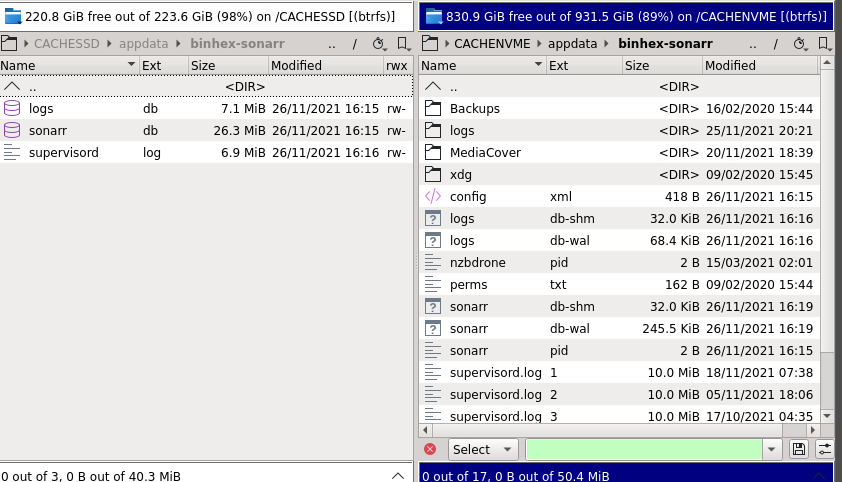This screenshot has width=842, height=482.
Task: Open the filter text history dropdown arrow
Action: [772, 449]
